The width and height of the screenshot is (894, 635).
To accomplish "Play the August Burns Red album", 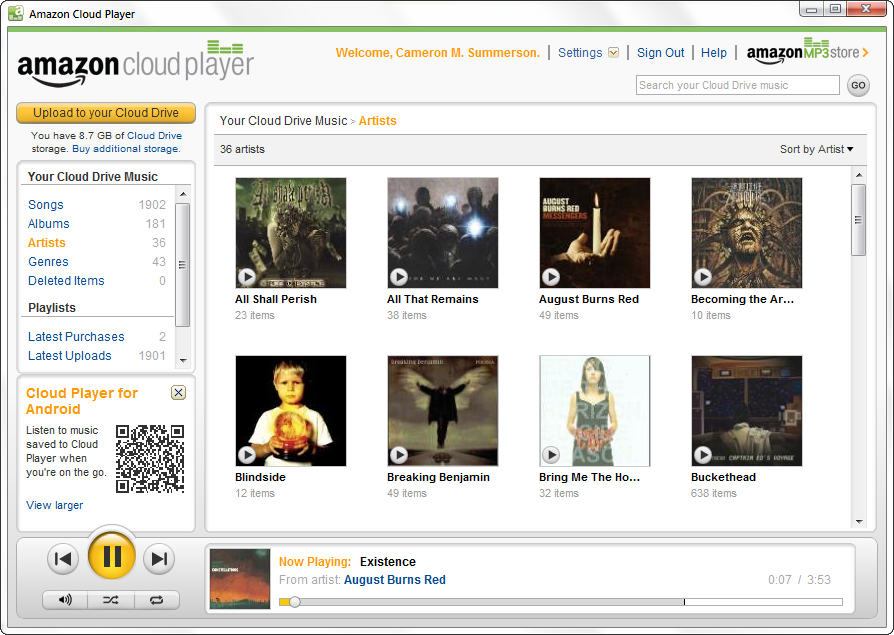I will (x=550, y=276).
